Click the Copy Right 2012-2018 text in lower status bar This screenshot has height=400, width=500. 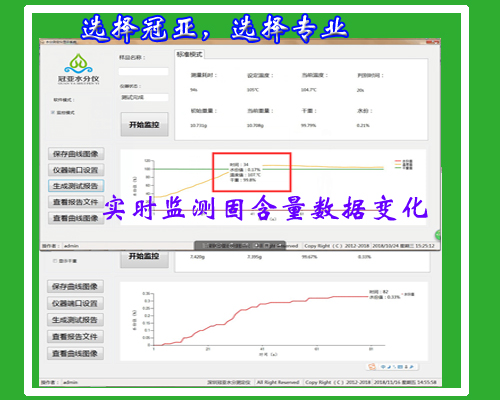(x=337, y=382)
